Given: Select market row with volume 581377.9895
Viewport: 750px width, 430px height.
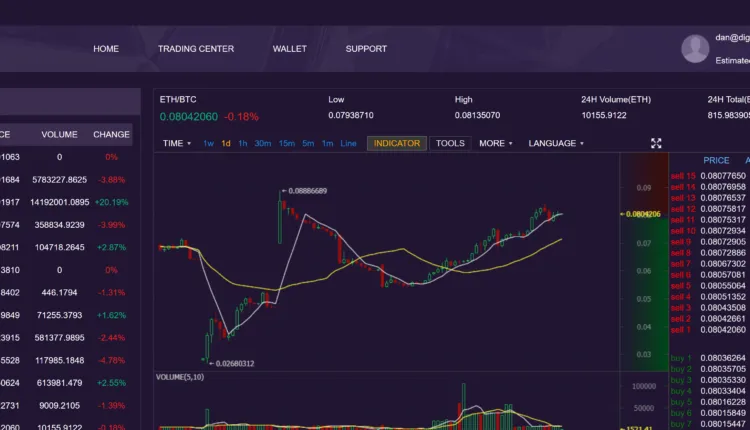Looking at the screenshot, I should tap(66, 337).
